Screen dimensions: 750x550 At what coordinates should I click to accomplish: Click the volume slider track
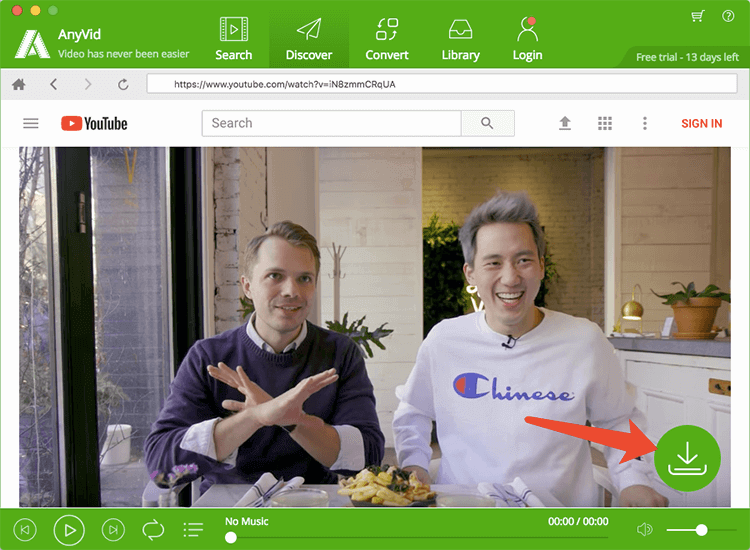click(701, 530)
